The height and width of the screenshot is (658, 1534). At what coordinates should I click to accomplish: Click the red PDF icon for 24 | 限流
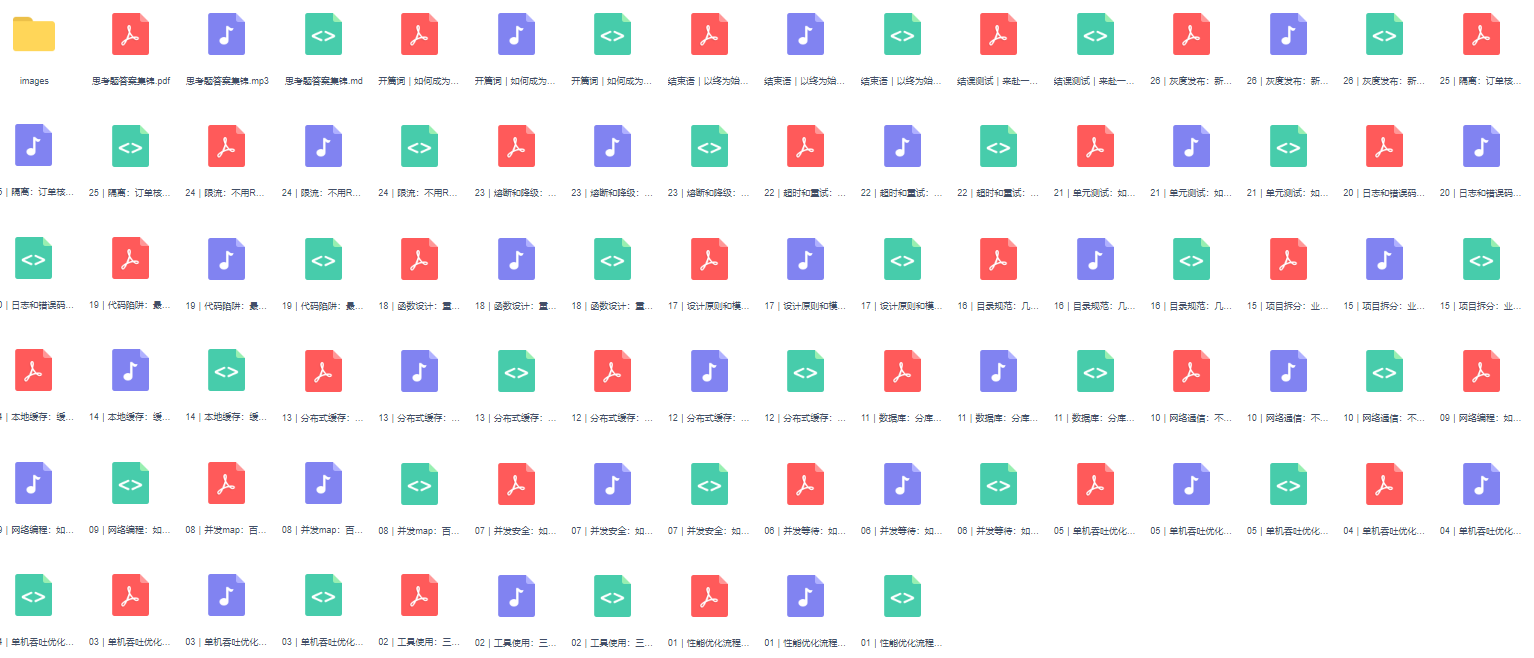[x=227, y=146]
